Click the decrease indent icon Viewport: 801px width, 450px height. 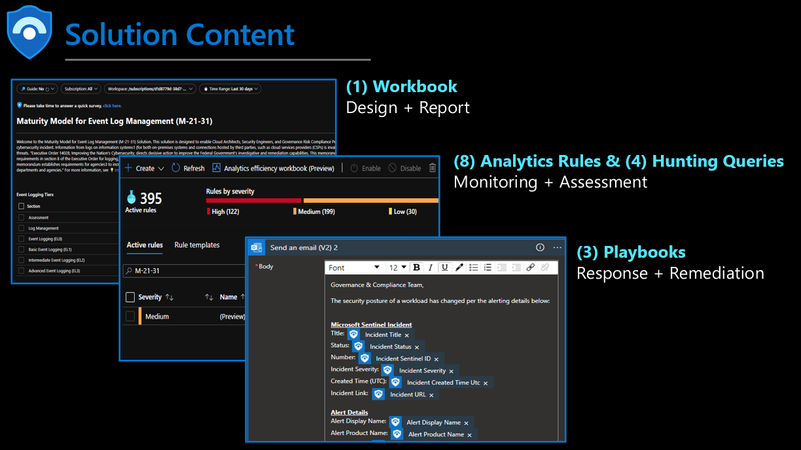coord(502,268)
